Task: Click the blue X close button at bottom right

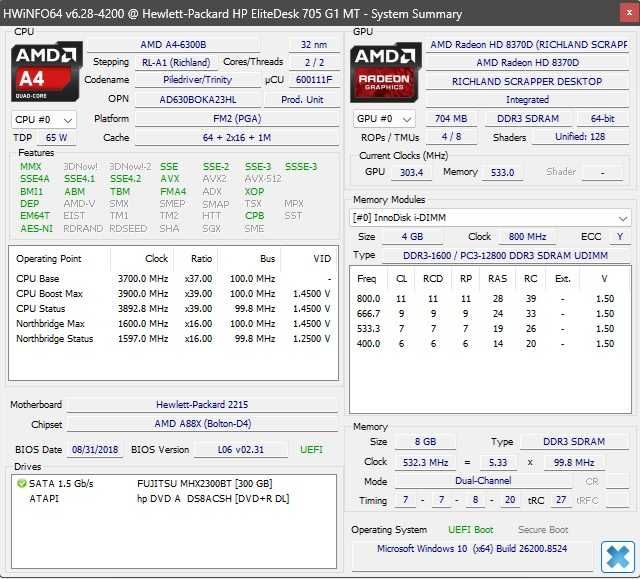Action: (x=618, y=557)
